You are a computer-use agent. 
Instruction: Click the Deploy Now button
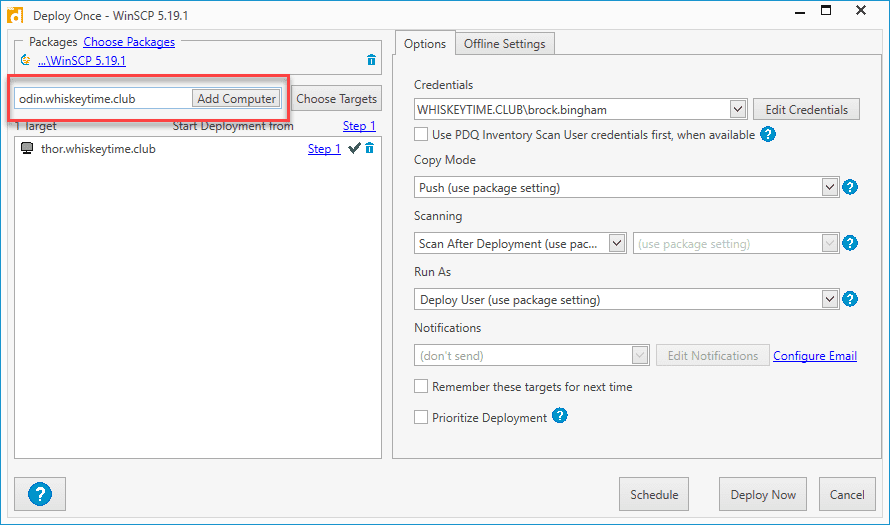point(763,494)
